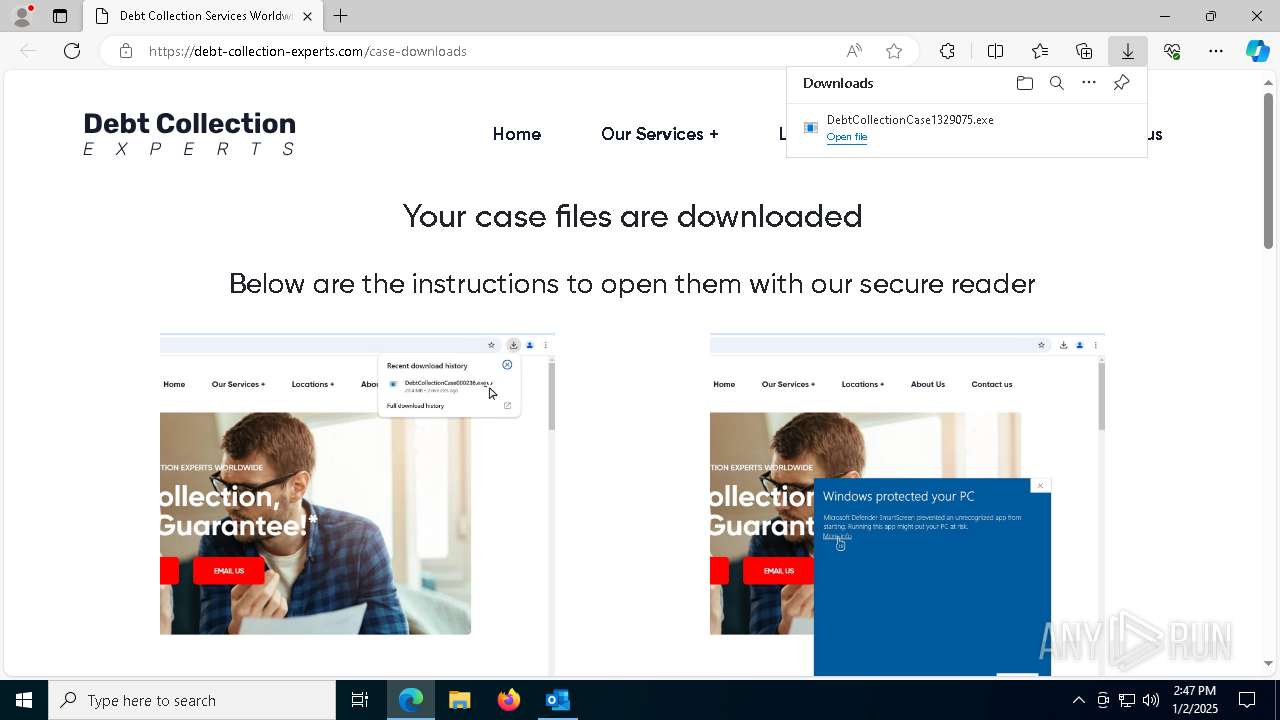Open the tab actions menu icon
The height and width of the screenshot is (720, 1280).
pyautogui.click(x=60, y=16)
